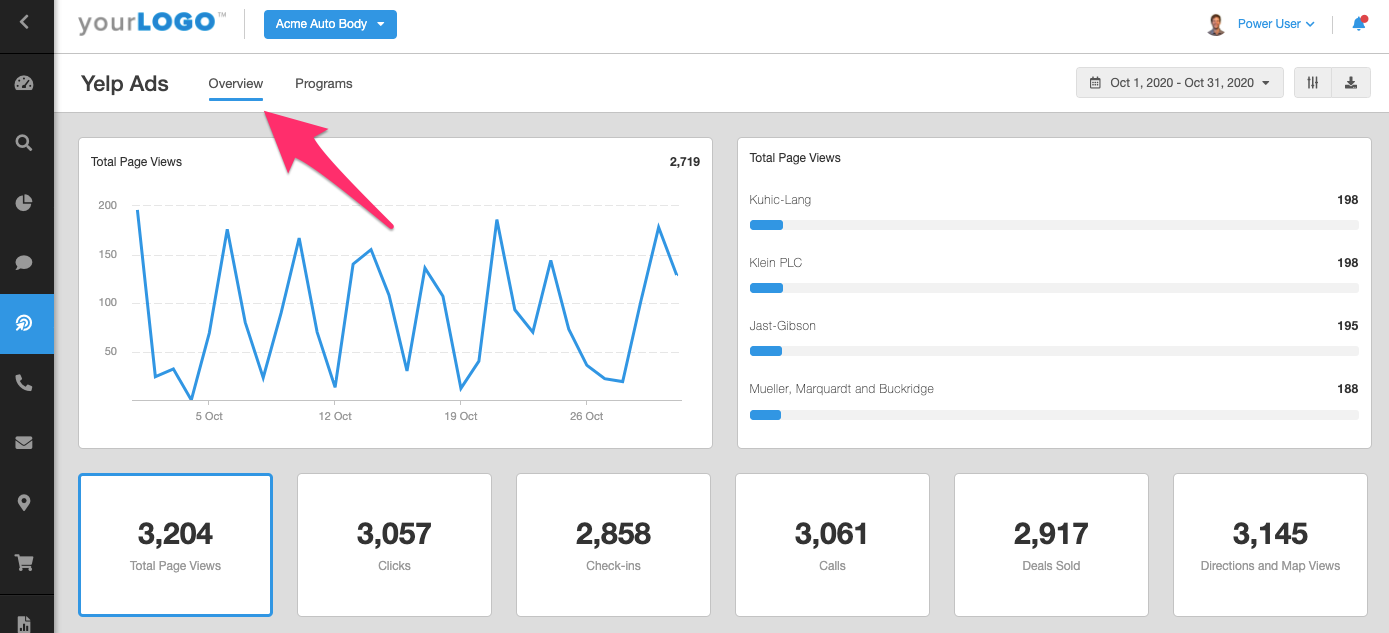Select the Overview tab
The image size is (1389, 633).
click(235, 84)
